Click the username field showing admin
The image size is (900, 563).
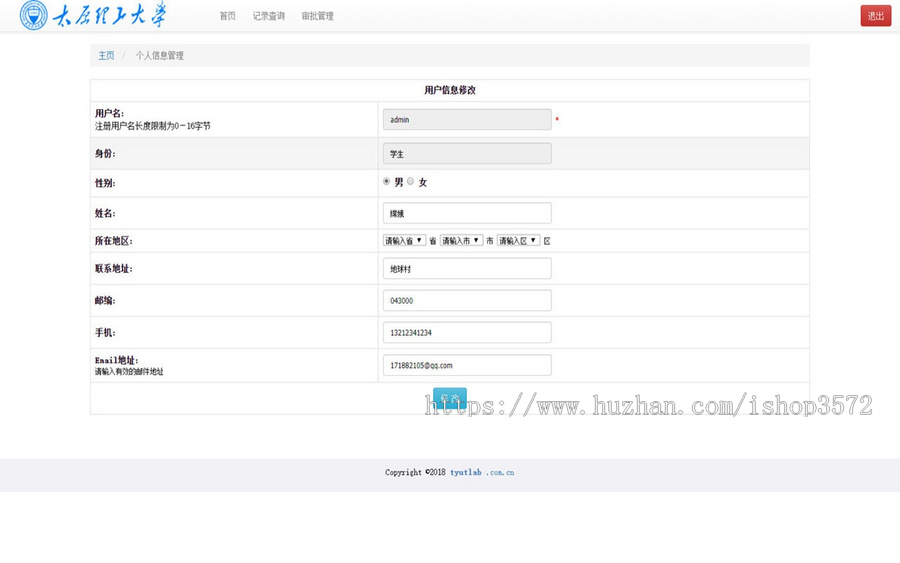[467, 119]
